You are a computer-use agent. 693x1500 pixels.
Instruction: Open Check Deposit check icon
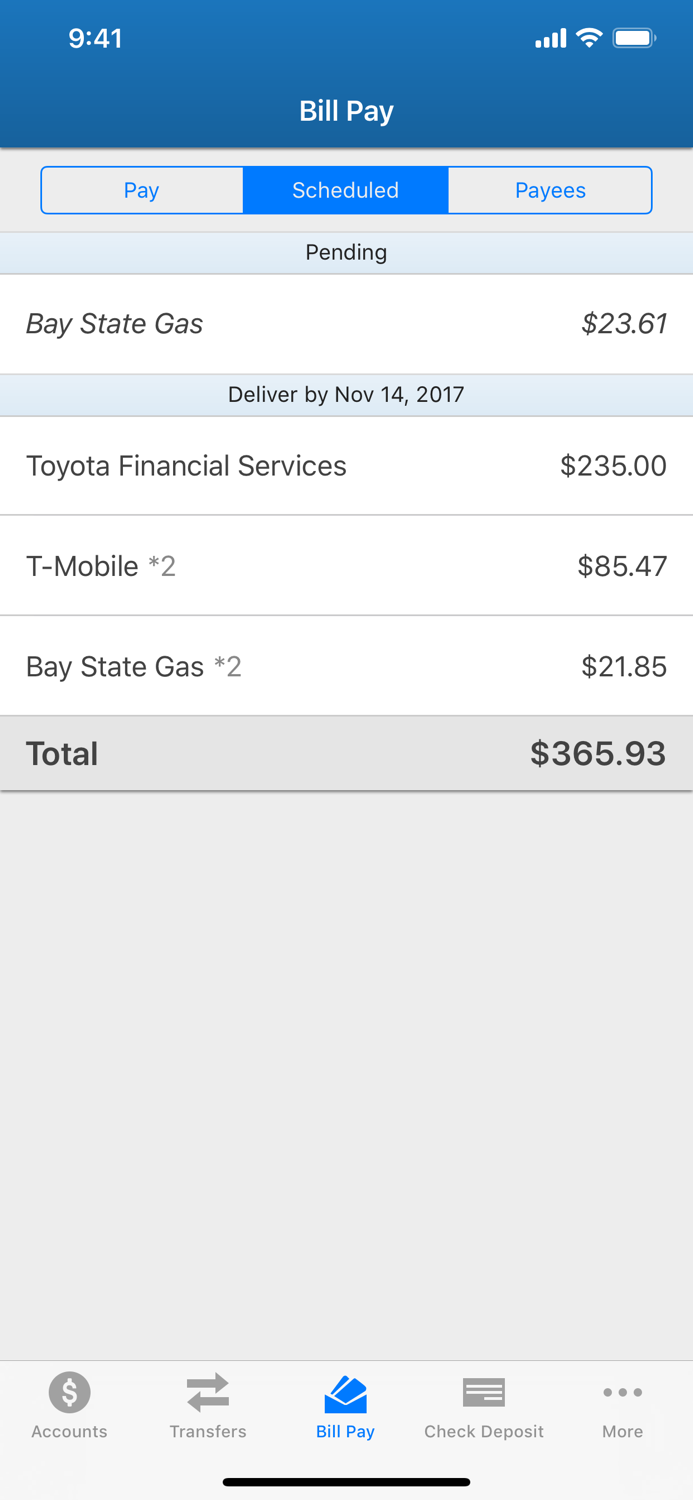click(484, 1392)
